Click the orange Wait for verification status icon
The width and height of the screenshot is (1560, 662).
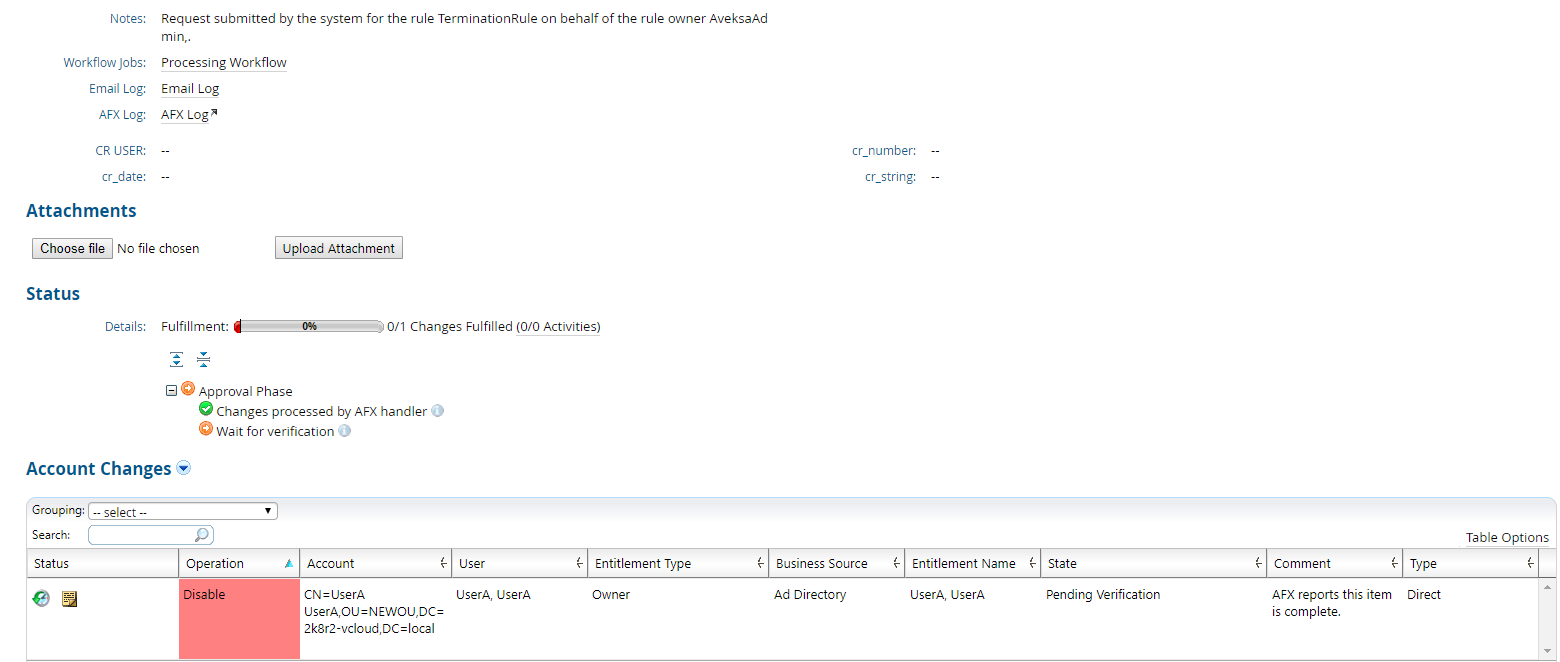tap(206, 429)
